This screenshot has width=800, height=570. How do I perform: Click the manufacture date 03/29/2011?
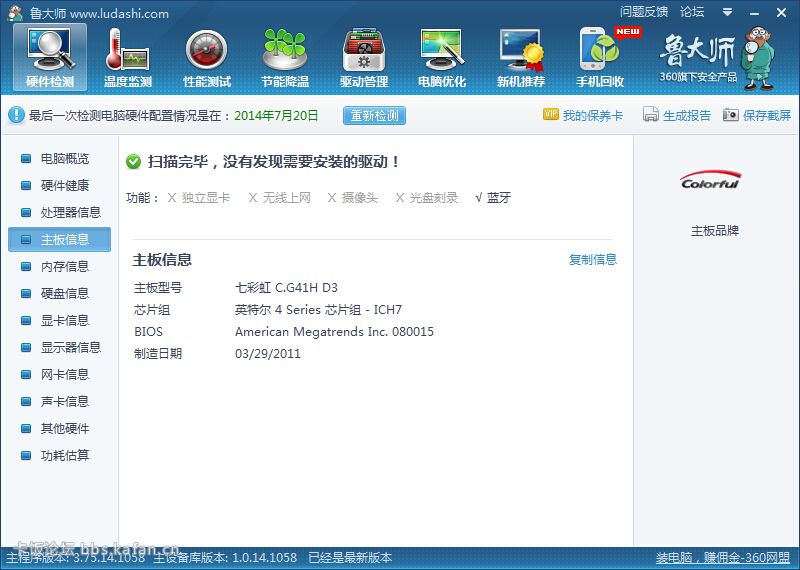tap(268, 354)
